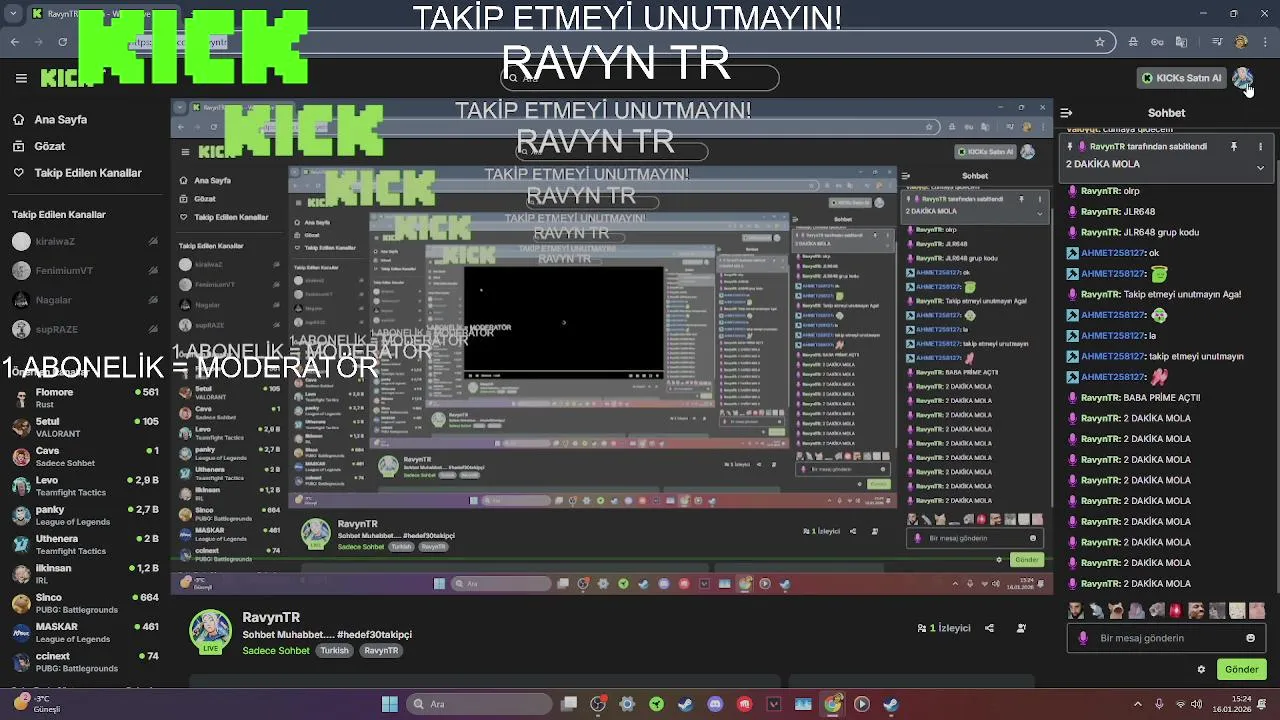1280x720 pixels.
Task: Click the RavynTR tag below stream title
Action: coord(381,651)
